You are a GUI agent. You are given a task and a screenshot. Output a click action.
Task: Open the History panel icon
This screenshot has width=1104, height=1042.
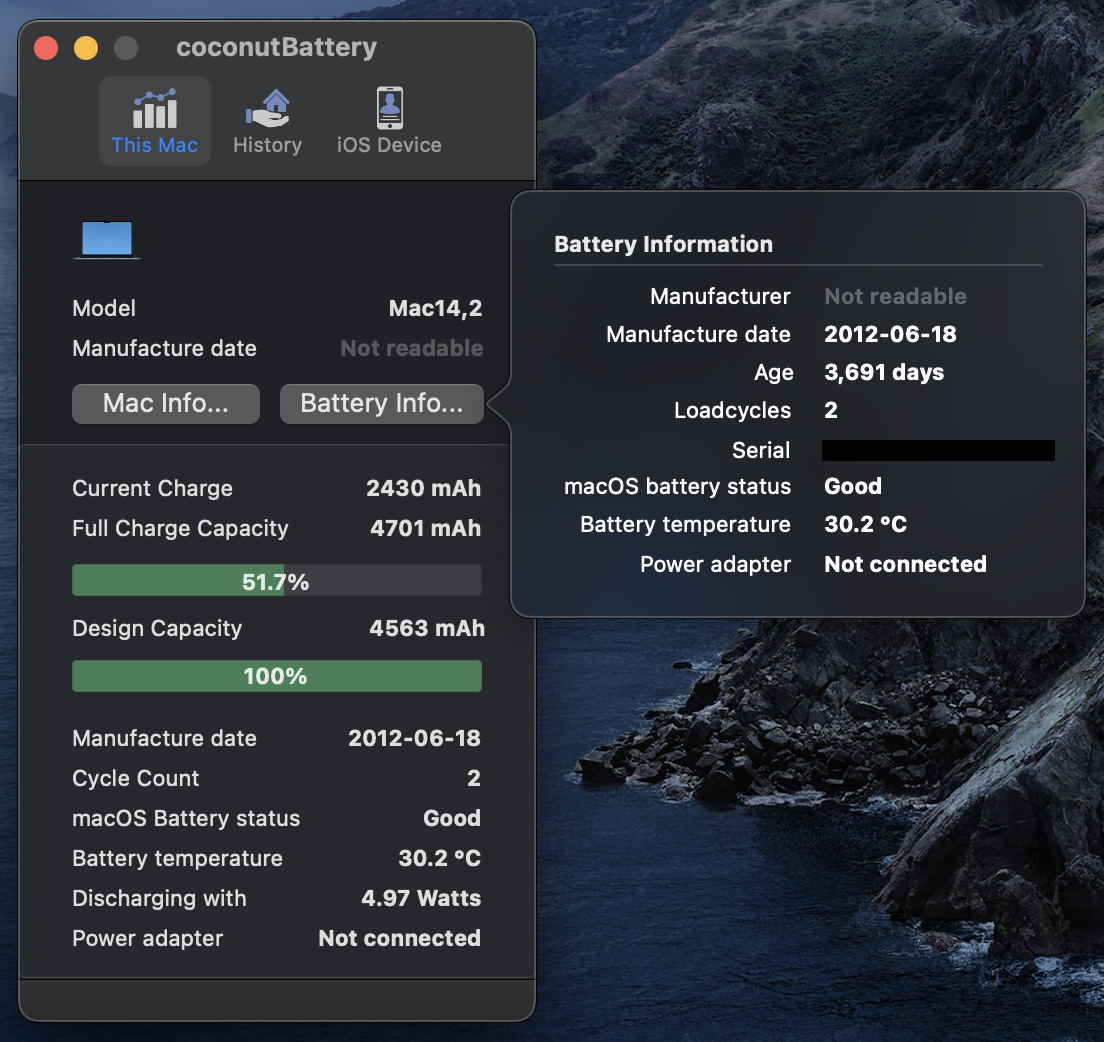pos(267,120)
